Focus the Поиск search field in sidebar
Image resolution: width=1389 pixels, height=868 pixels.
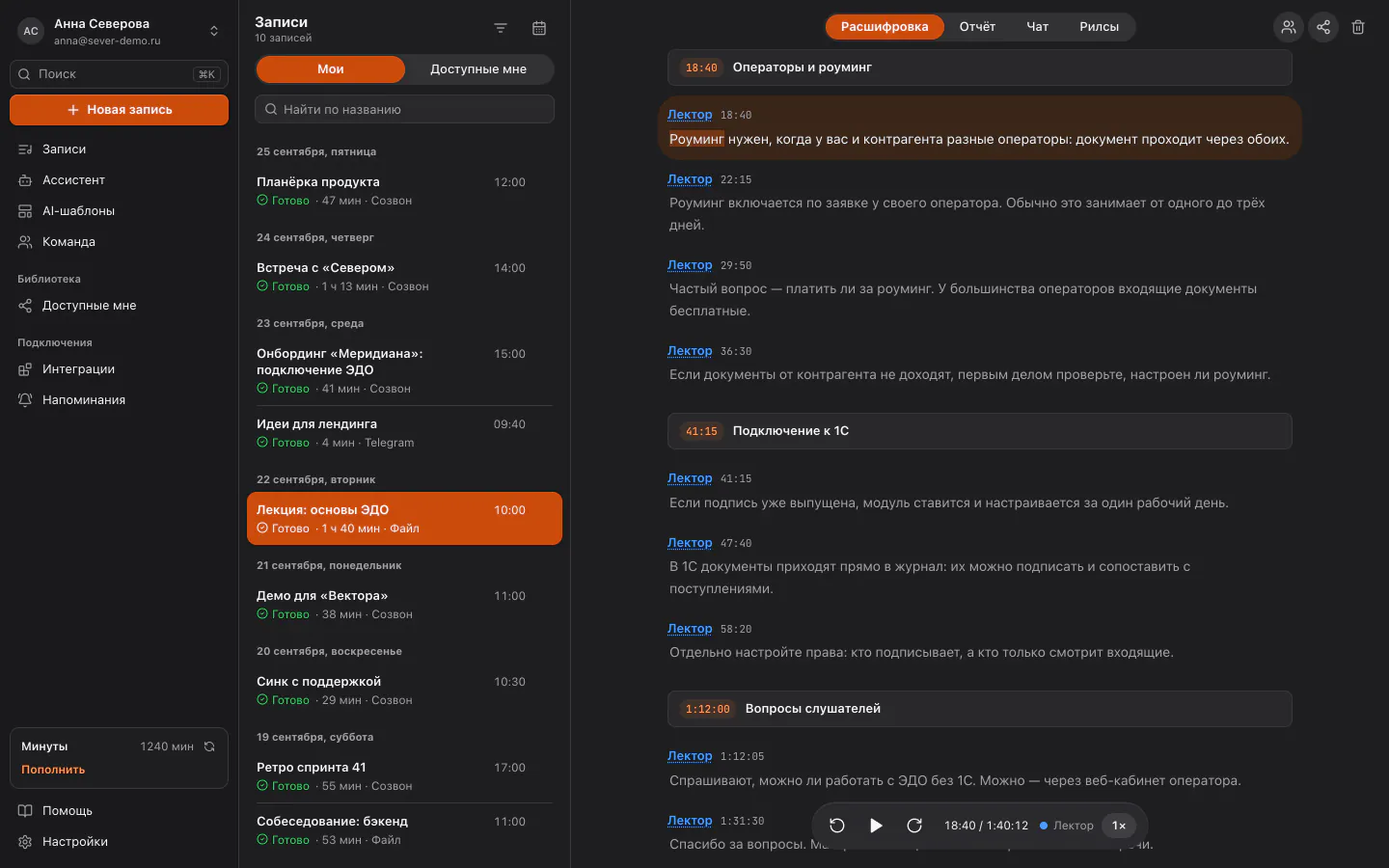pyautogui.click(x=119, y=74)
